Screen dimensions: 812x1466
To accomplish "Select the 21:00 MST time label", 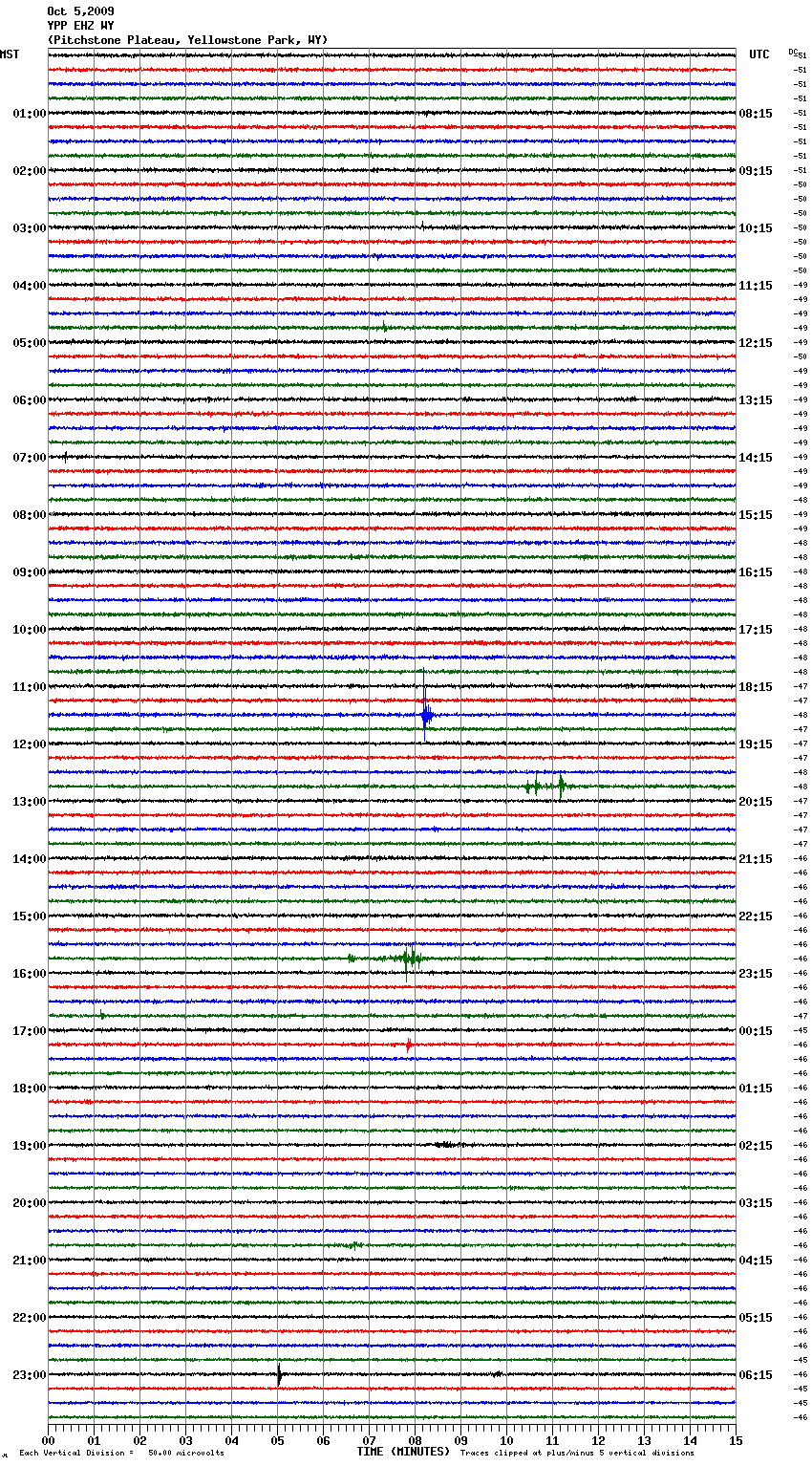I will click(29, 1261).
